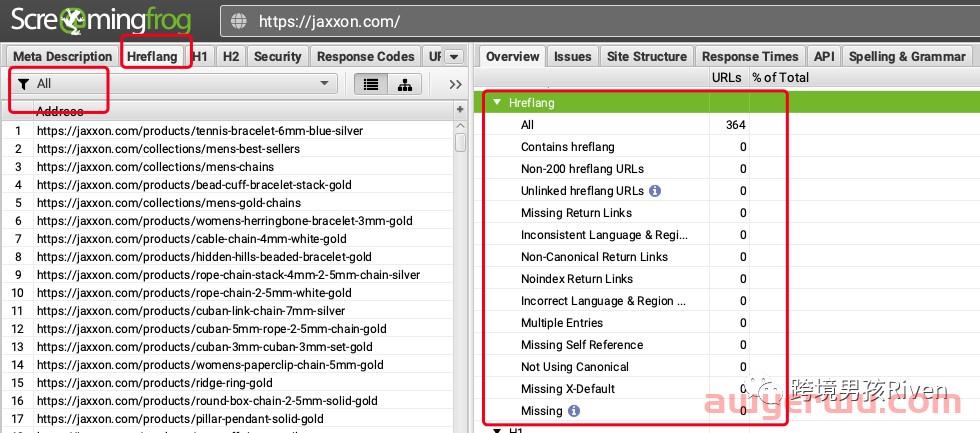Open the Meta Description tab

point(62,56)
